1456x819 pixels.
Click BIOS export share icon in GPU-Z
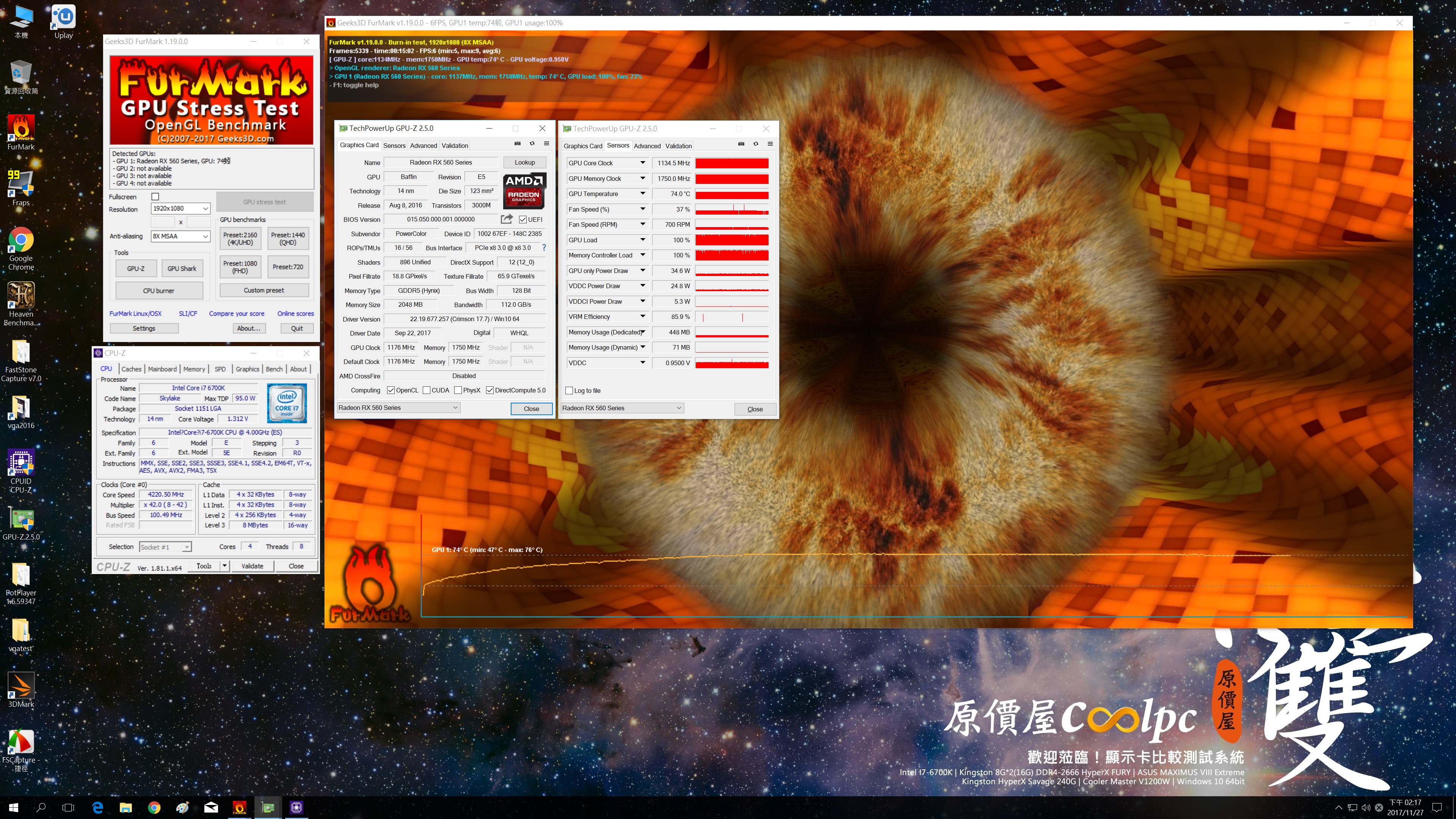click(x=507, y=219)
